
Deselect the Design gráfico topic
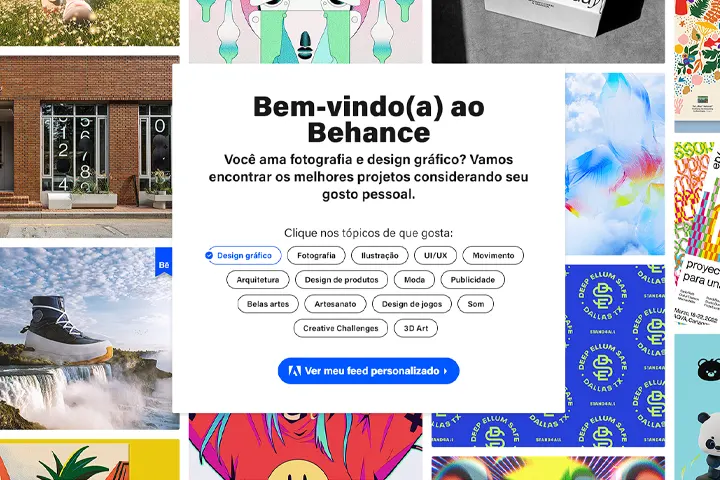(243, 255)
